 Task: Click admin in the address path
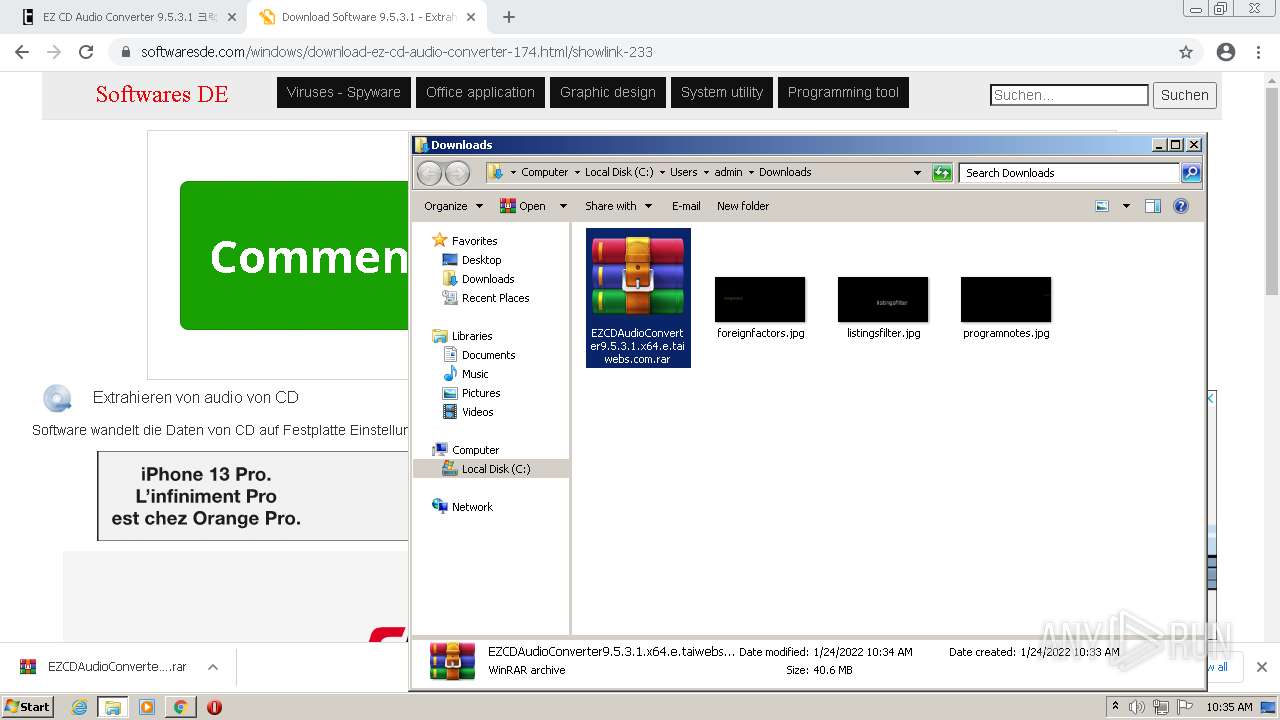pyautogui.click(x=728, y=172)
